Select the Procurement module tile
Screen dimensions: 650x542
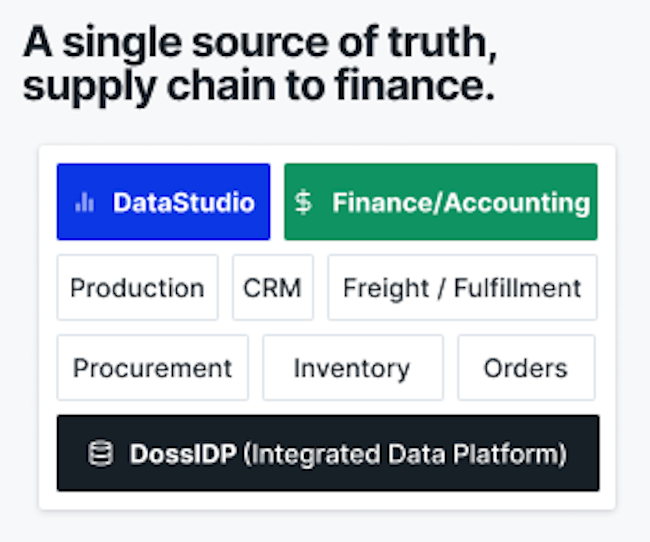[153, 367]
